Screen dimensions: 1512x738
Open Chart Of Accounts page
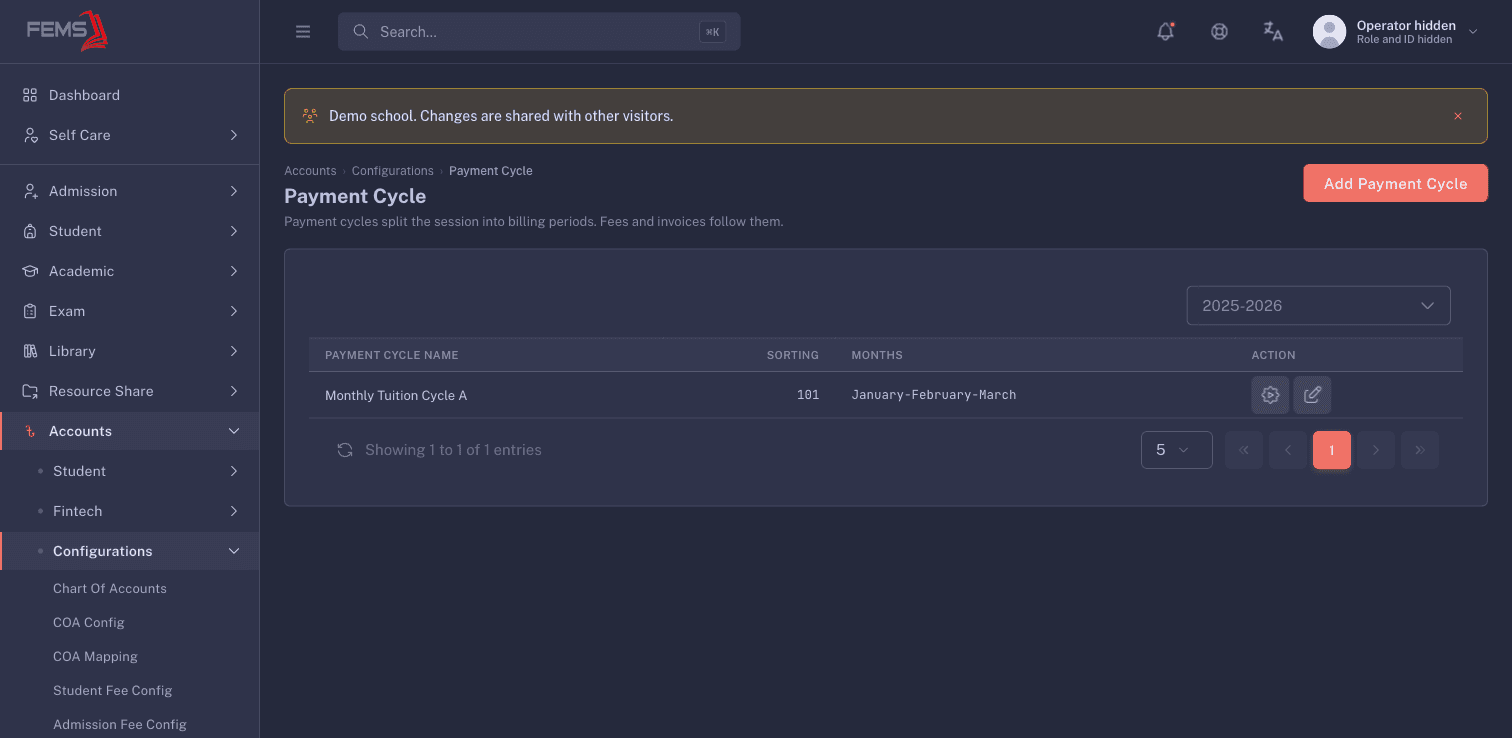pyautogui.click(x=110, y=589)
